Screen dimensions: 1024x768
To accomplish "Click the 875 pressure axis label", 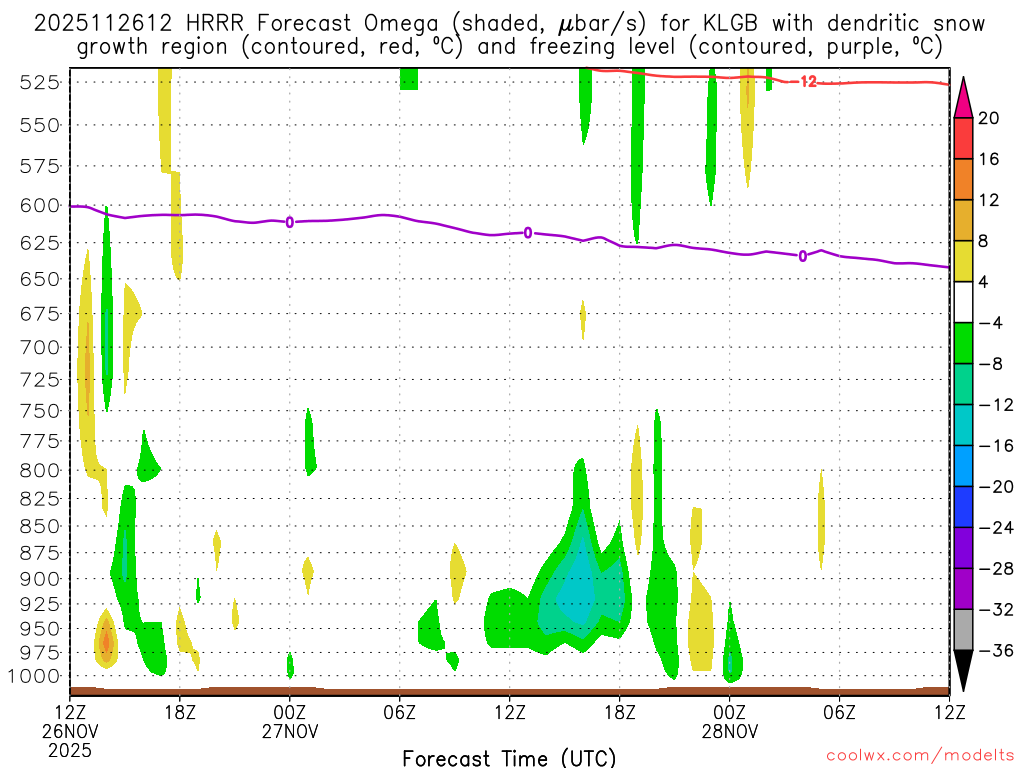I will pos(40,554).
